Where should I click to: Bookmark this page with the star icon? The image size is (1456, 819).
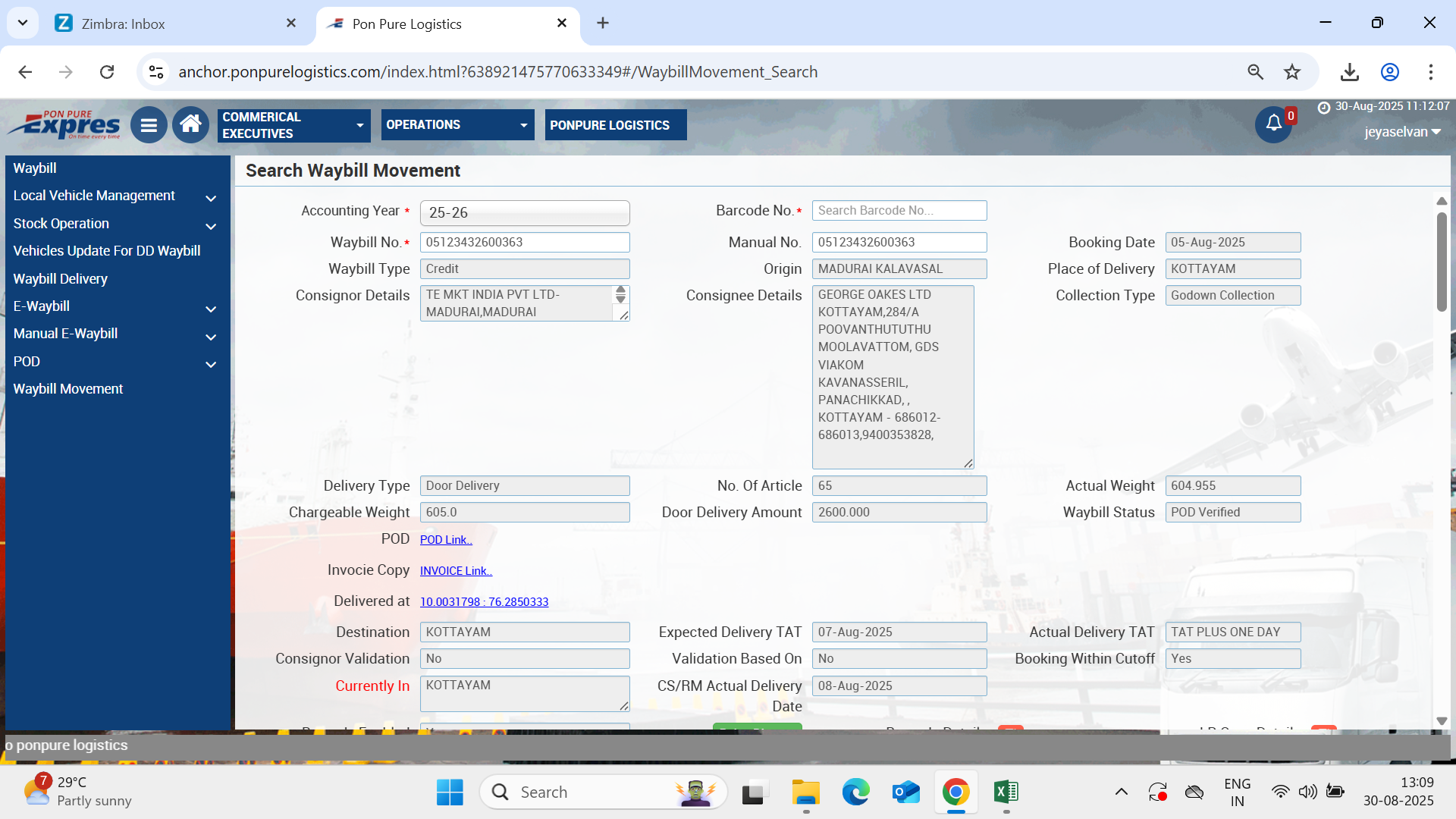pos(1292,72)
